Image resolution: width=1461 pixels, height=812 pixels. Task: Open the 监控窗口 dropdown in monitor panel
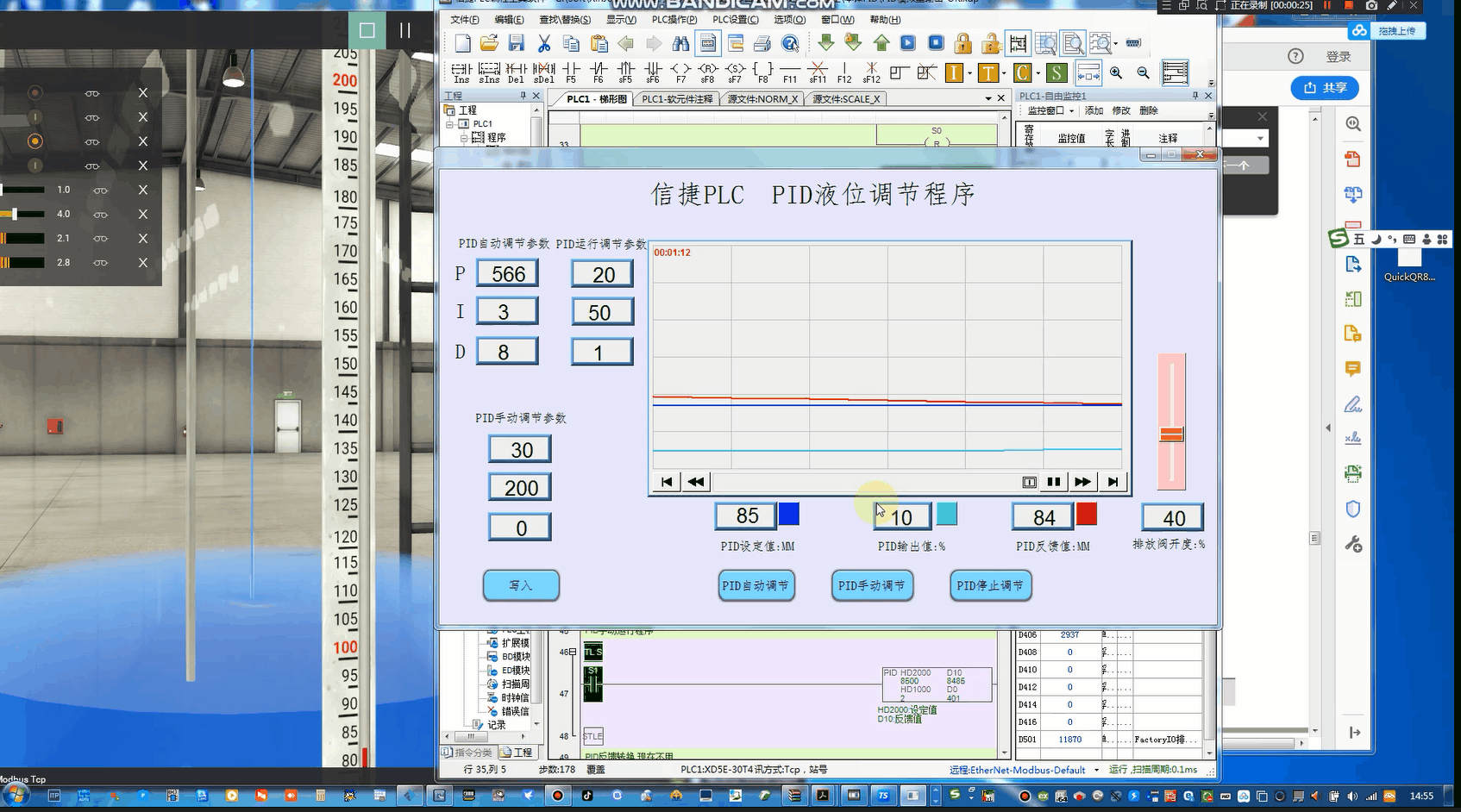pyautogui.click(x=1071, y=111)
